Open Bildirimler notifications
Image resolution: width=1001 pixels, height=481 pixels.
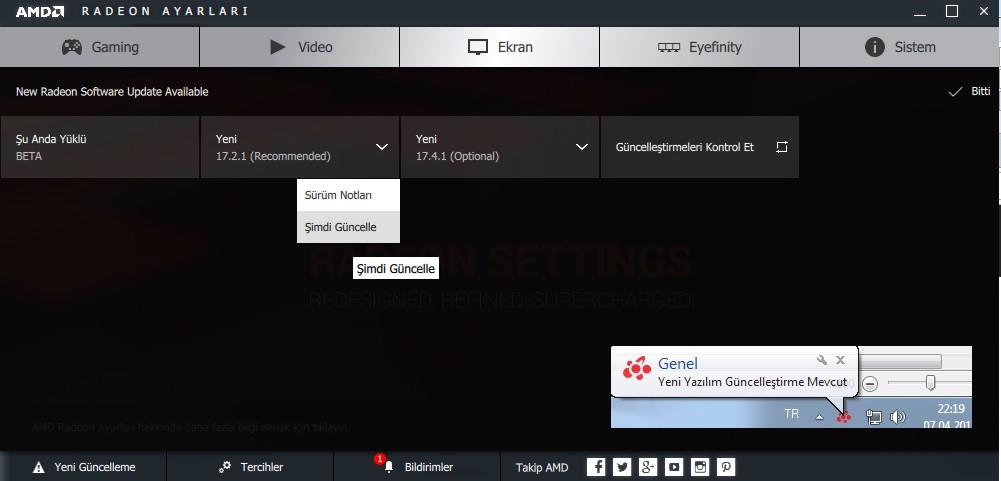417,467
